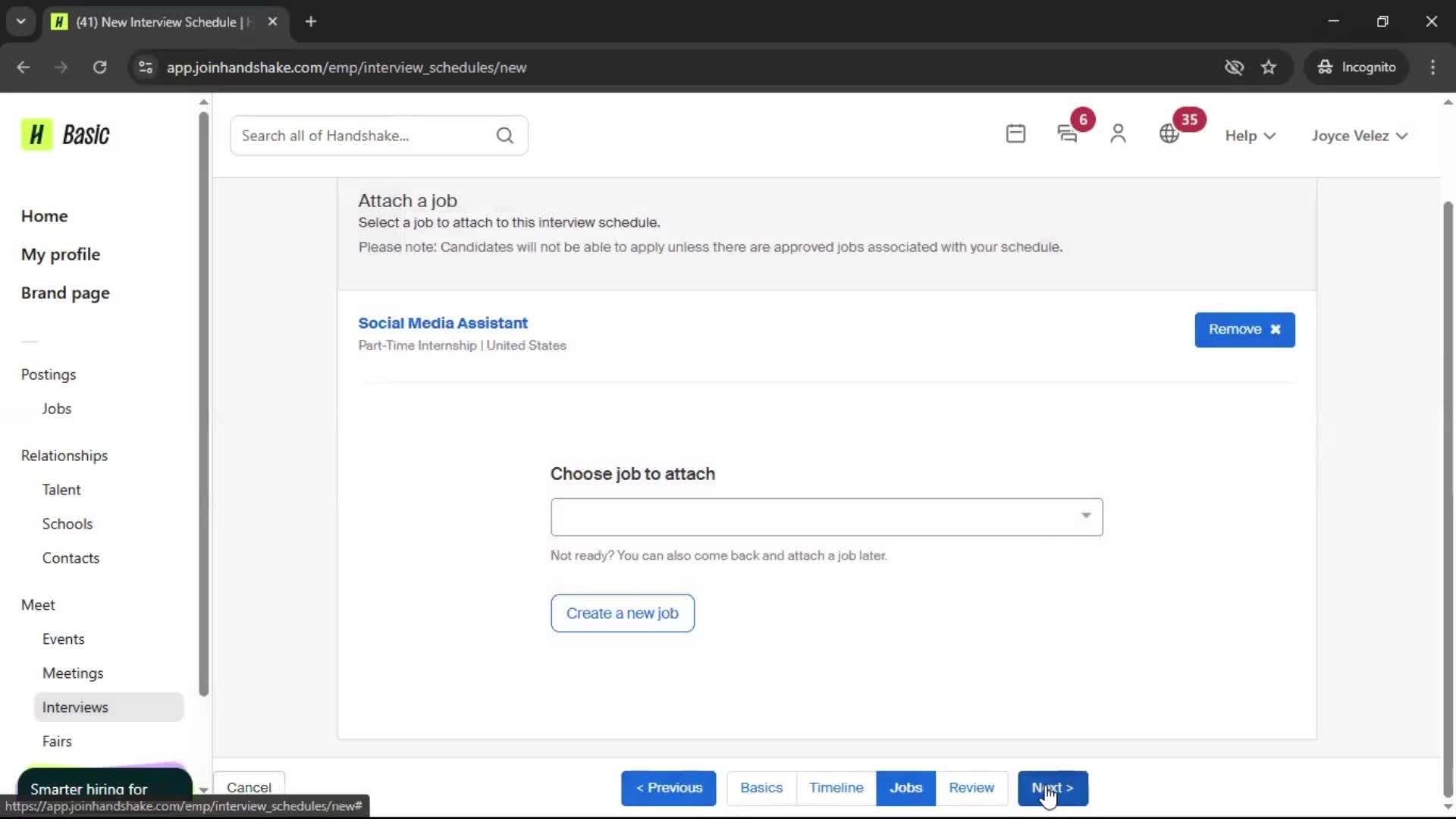Switch to the Timeline step tab

(x=836, y=788)
